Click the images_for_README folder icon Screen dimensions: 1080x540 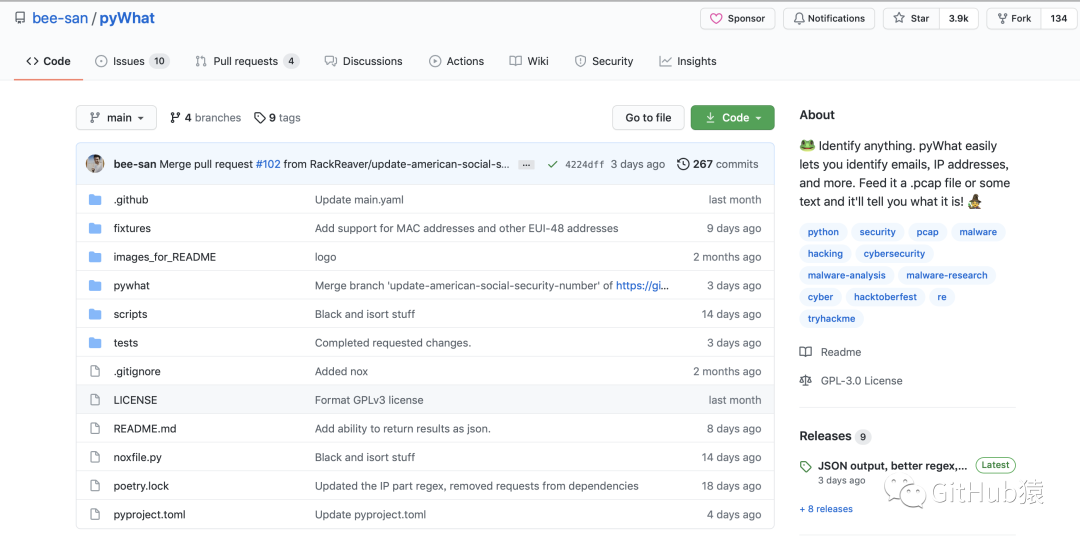pos(95,257)
